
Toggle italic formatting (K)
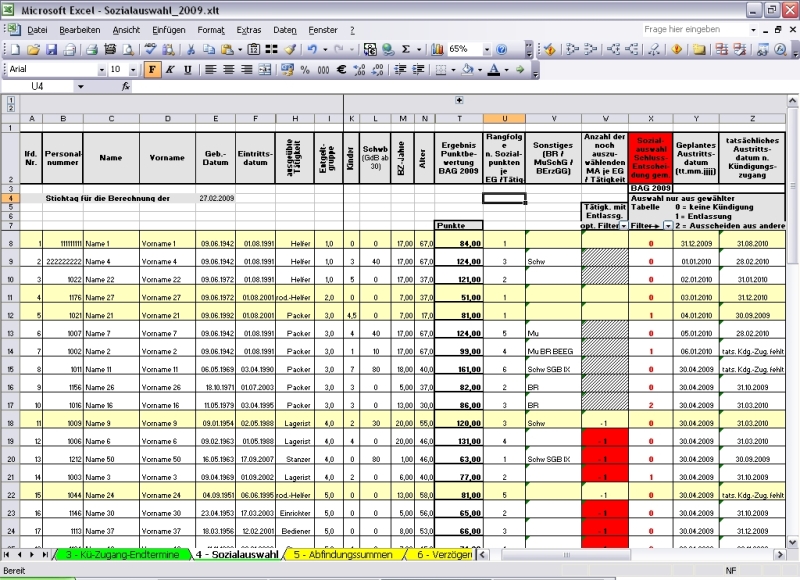(x=170, y=70)
